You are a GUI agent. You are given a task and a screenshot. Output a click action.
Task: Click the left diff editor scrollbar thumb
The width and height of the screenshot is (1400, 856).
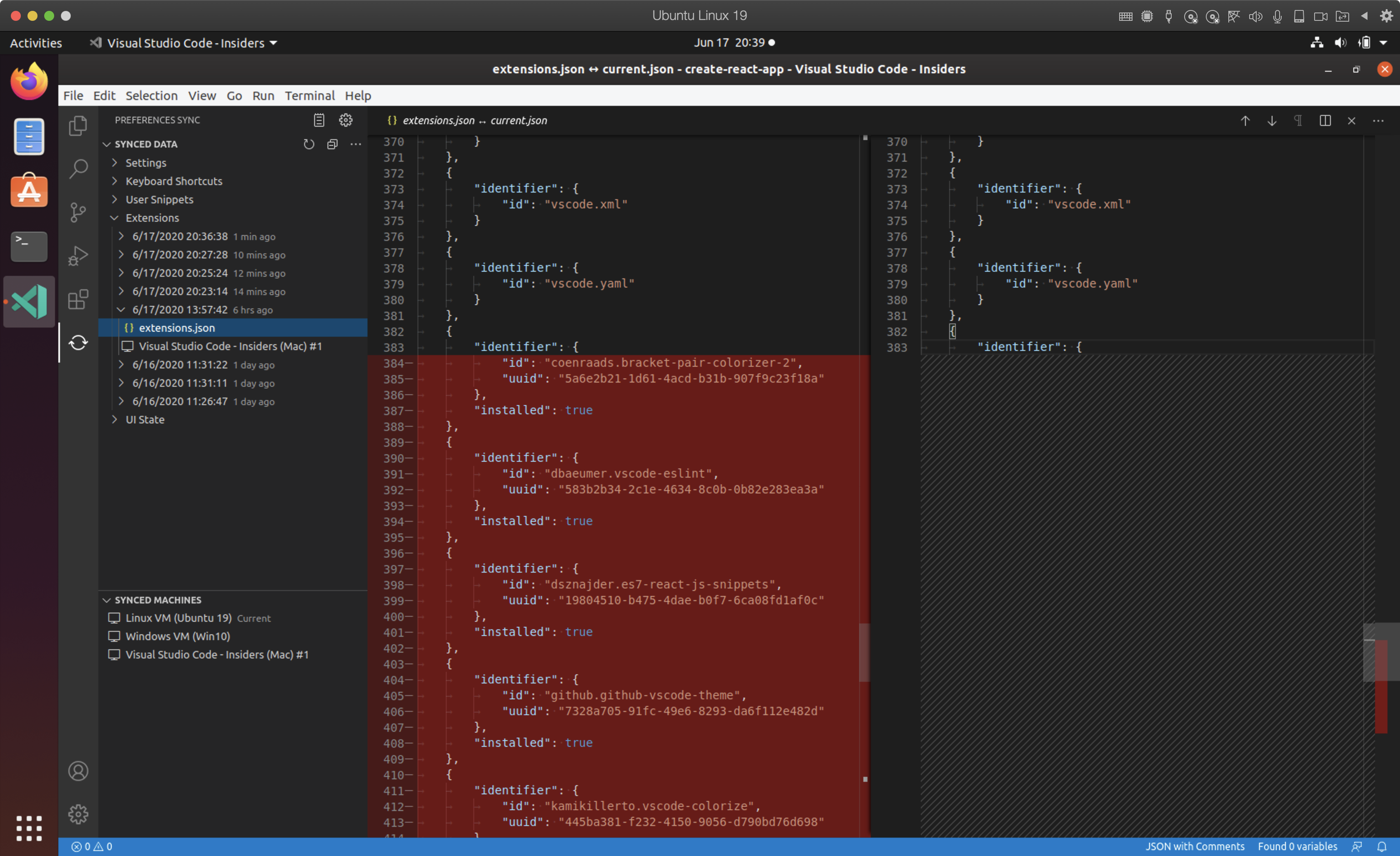pyautogui.click(x=864, y=653)
